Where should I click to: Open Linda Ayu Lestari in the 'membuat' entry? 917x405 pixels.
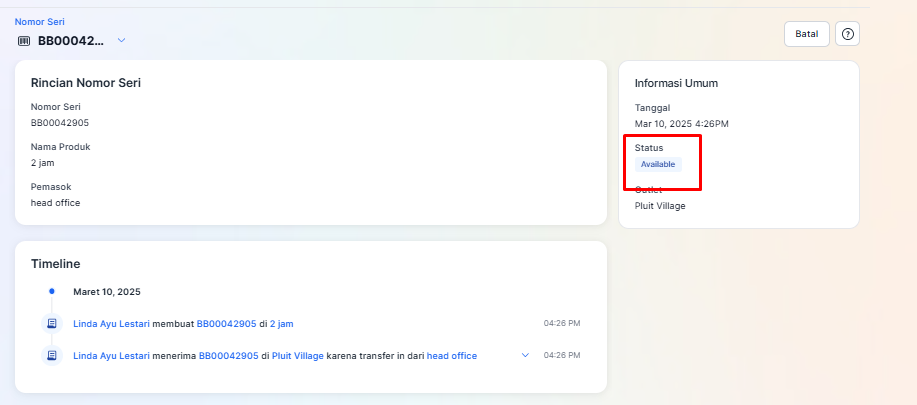pos(111,324)
